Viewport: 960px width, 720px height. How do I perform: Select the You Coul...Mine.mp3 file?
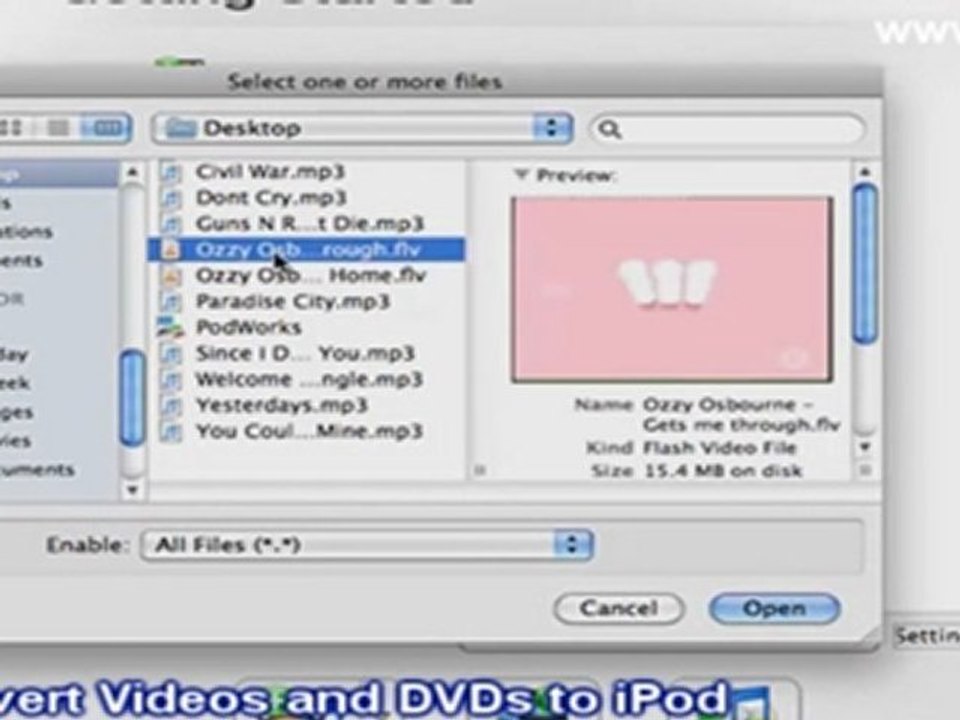pos(309,431)
